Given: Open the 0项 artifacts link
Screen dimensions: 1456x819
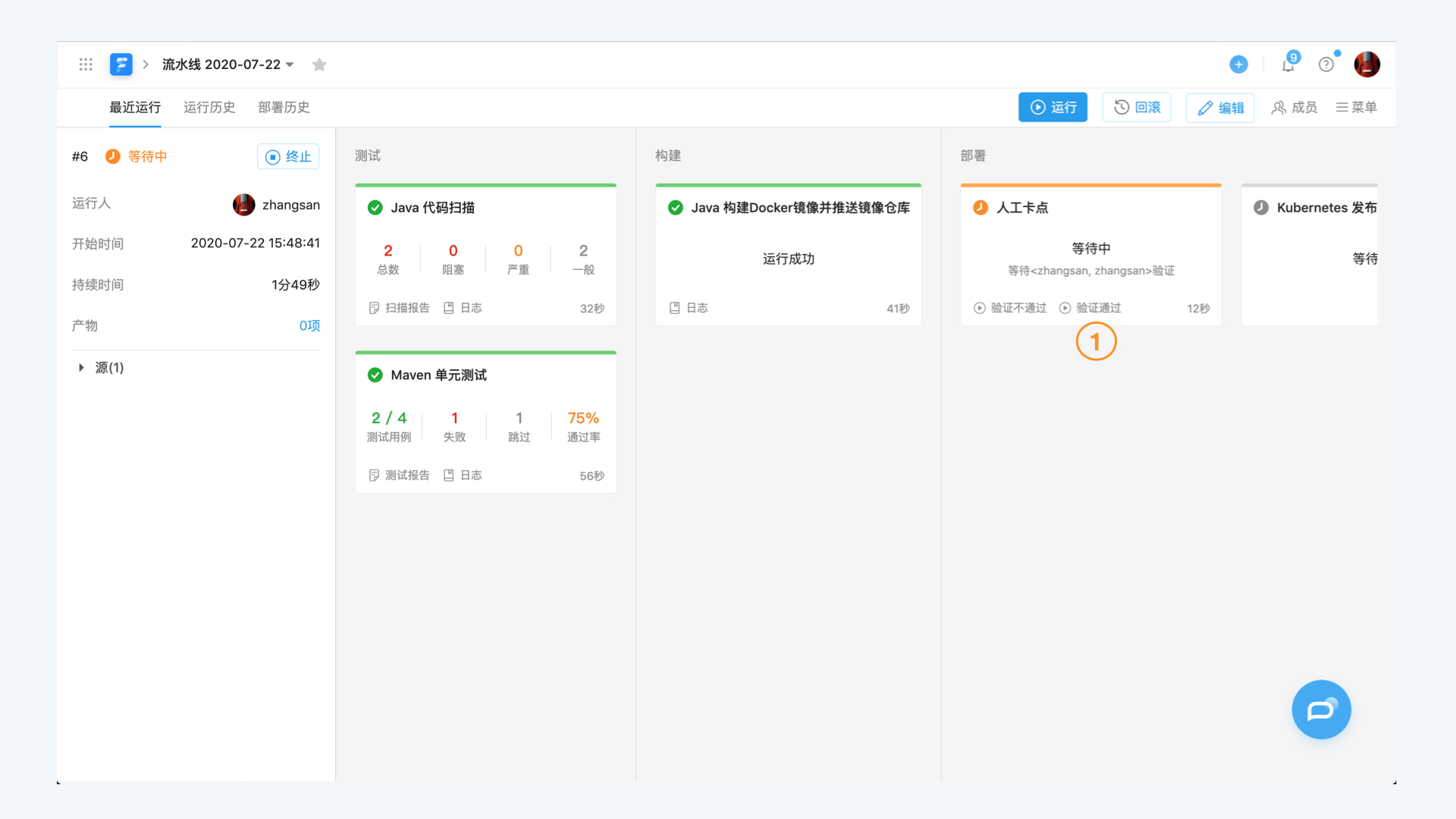Looking at the screenshot, I should 309,326.
